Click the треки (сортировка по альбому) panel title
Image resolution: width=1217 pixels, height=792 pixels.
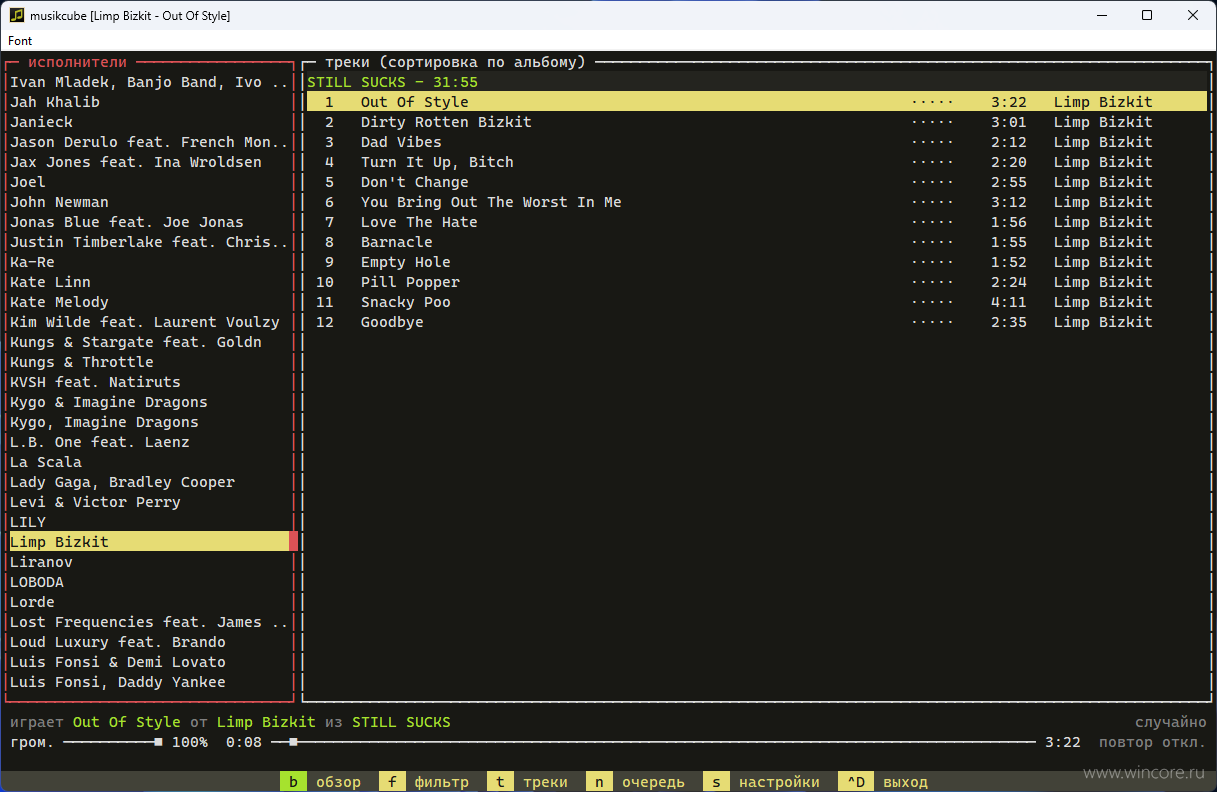pos(455,62)
